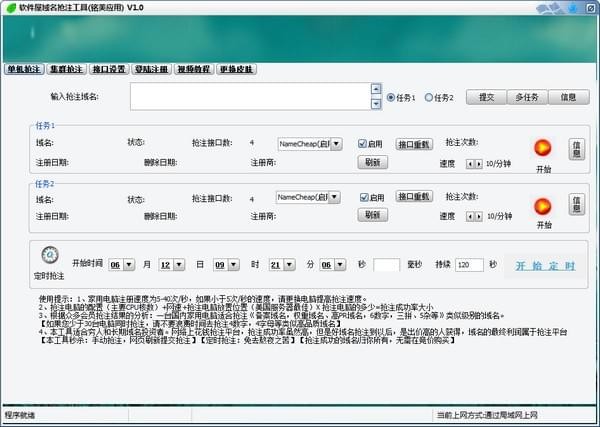This screenshot has width=600, height=427.
Task: Click the timed registration clock icon
Action: [51, 256]
